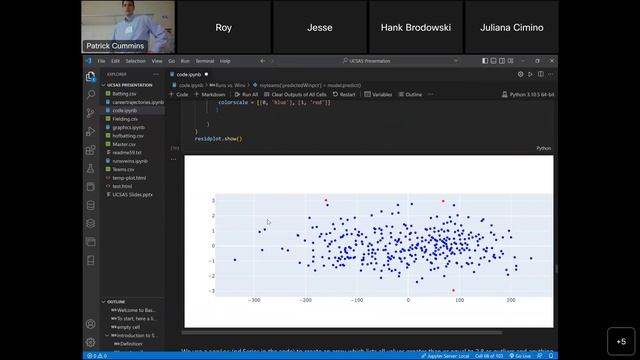Viewport: 640px width, 360px height.
Task: Add a Markdown cell
Action: click(210, 94)
